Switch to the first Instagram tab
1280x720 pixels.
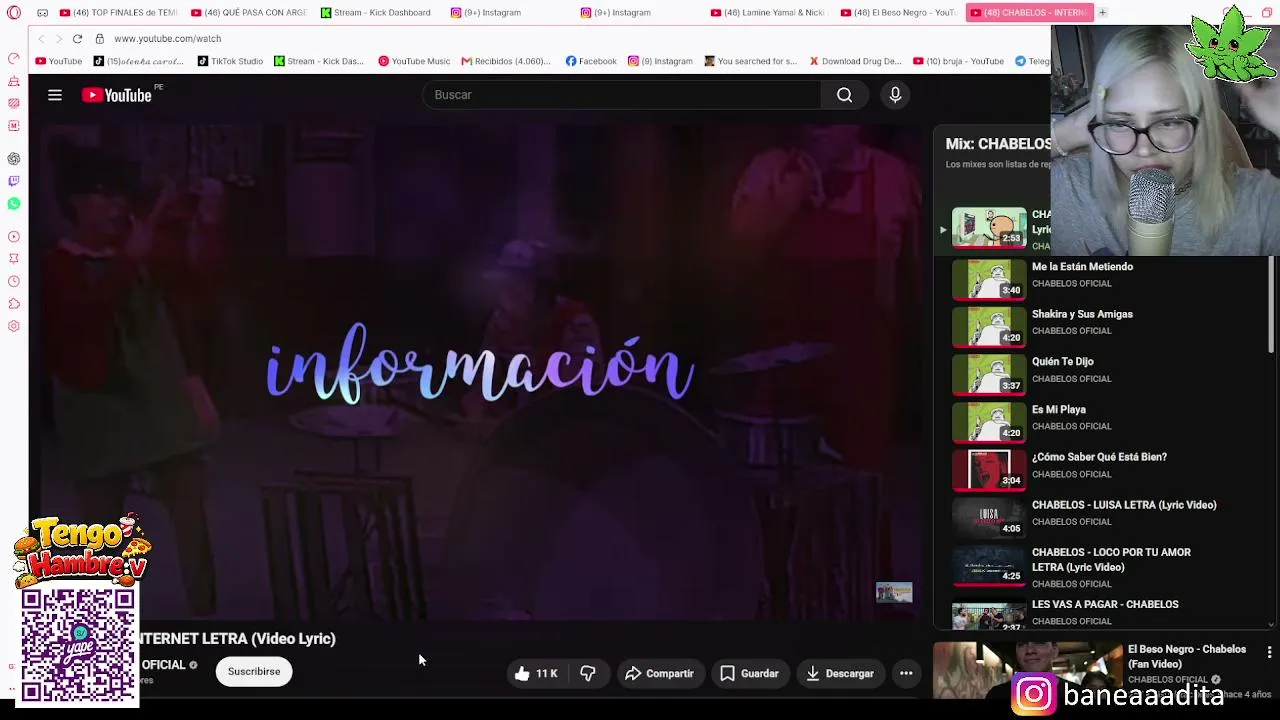pos(509,13)
